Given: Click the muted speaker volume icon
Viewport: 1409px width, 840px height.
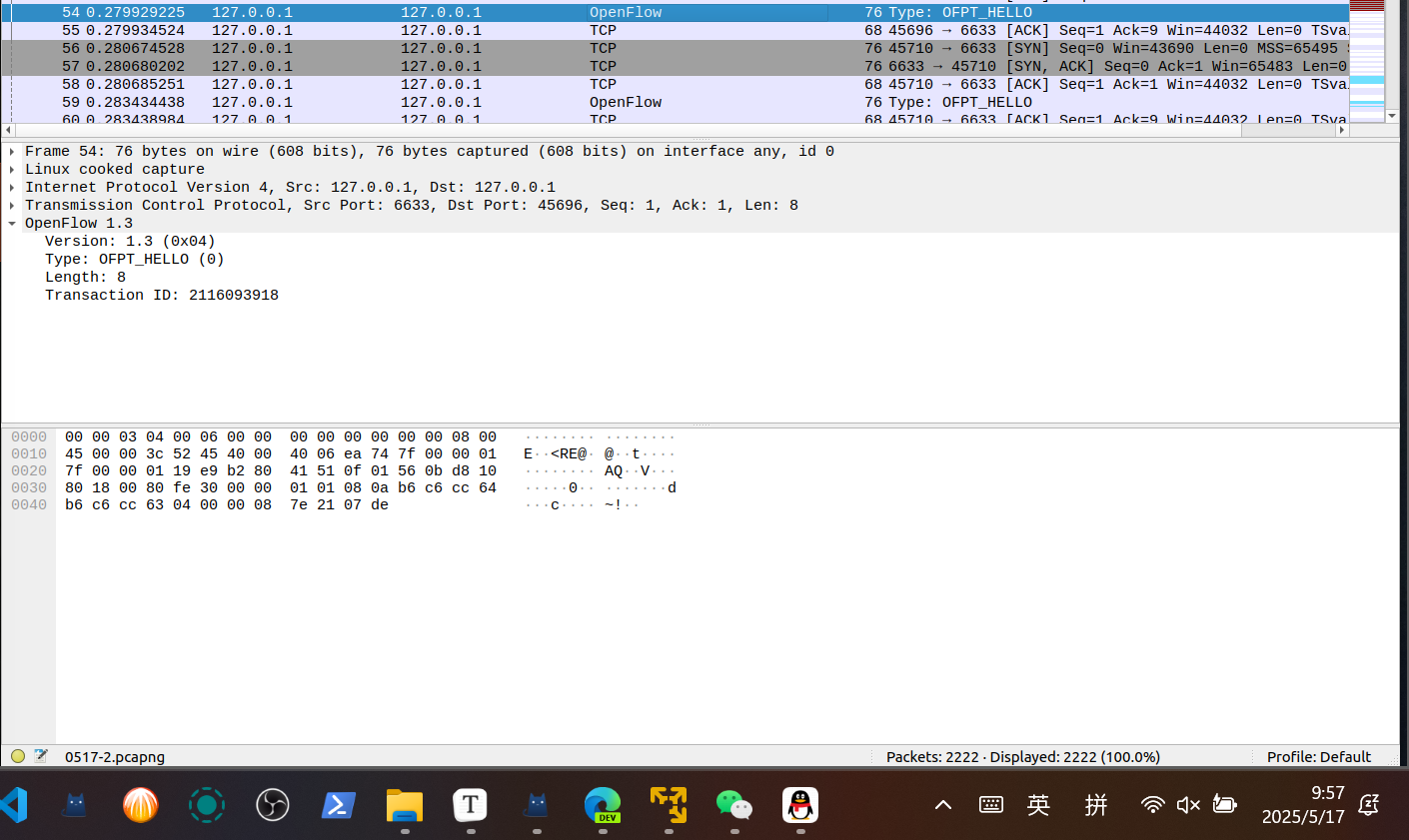Looking at the screenshot, I should [1187, 805].
